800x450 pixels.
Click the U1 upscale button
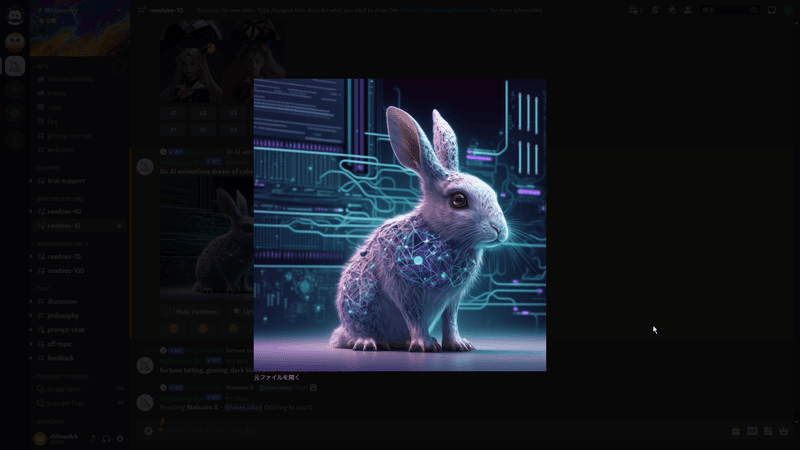pos(173,113)
